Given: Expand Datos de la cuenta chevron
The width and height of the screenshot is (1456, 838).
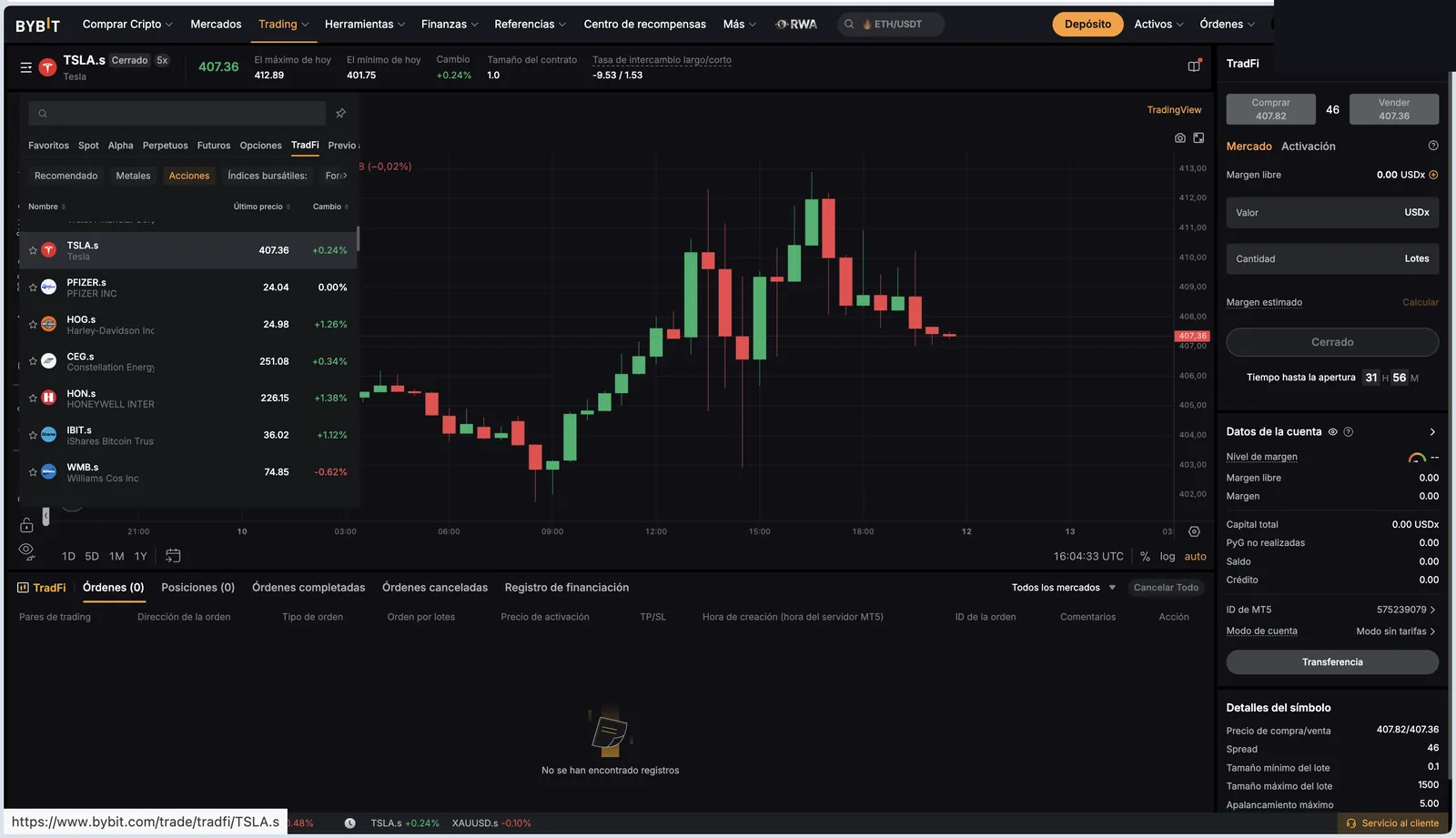Looking at the screenshot, I should 1432,432.
